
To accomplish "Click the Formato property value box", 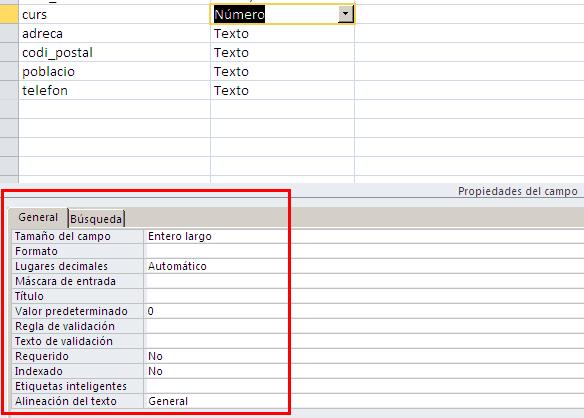I will click(364, 251).
